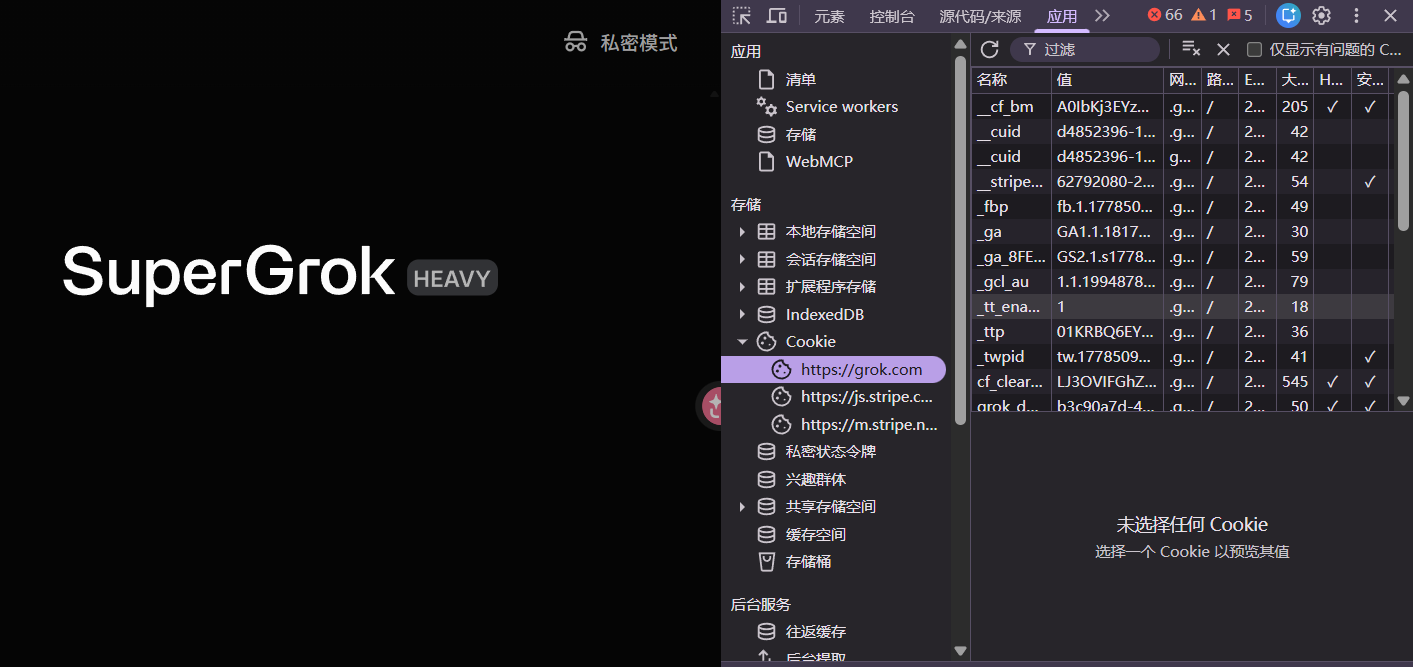The image size is (1413, 667).
Task: Switch to the Sources (源代码/来源) tab
Action: click(980, 16)
